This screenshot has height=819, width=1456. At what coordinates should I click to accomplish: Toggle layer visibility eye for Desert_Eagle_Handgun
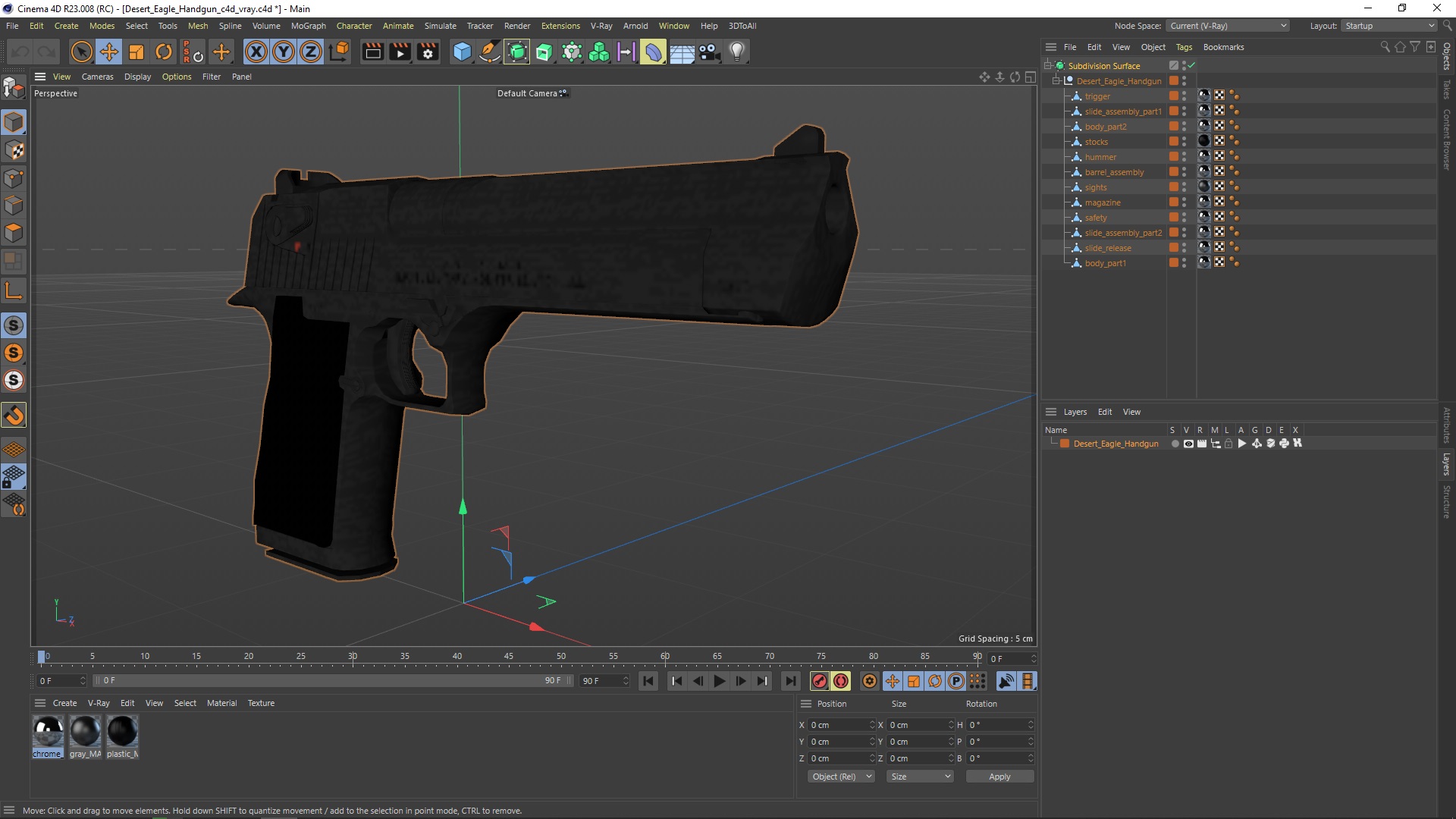[1188, 444]
